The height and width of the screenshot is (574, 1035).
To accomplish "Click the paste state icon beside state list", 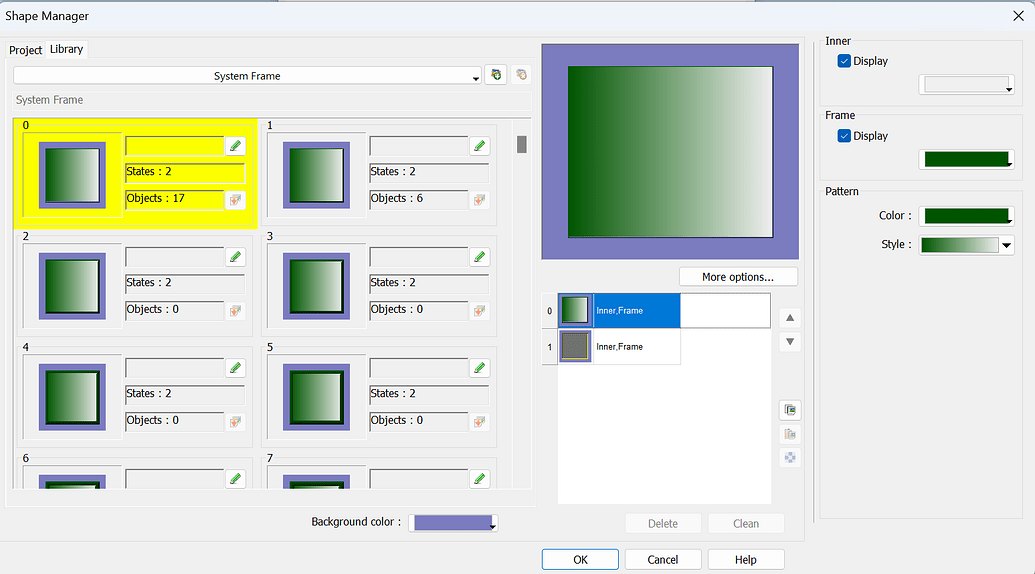I will (x=789, y=433).
